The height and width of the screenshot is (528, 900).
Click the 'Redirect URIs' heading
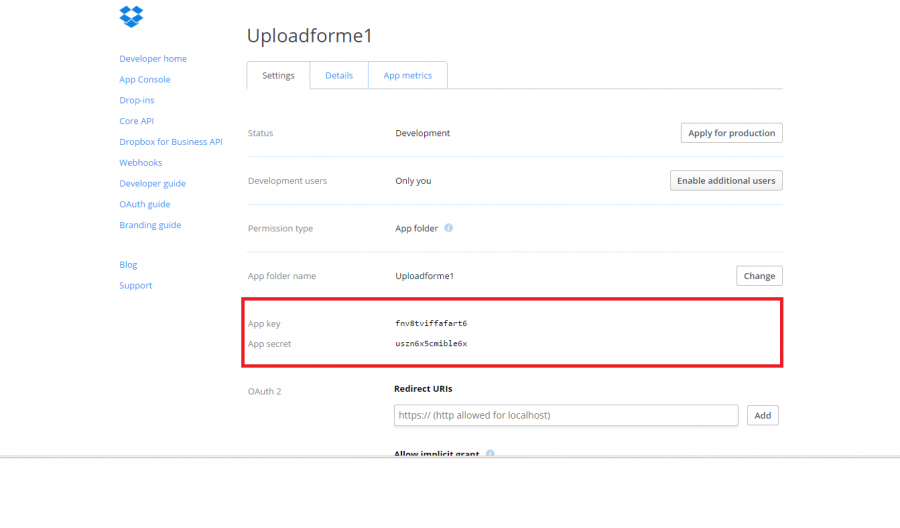point(423,389)
